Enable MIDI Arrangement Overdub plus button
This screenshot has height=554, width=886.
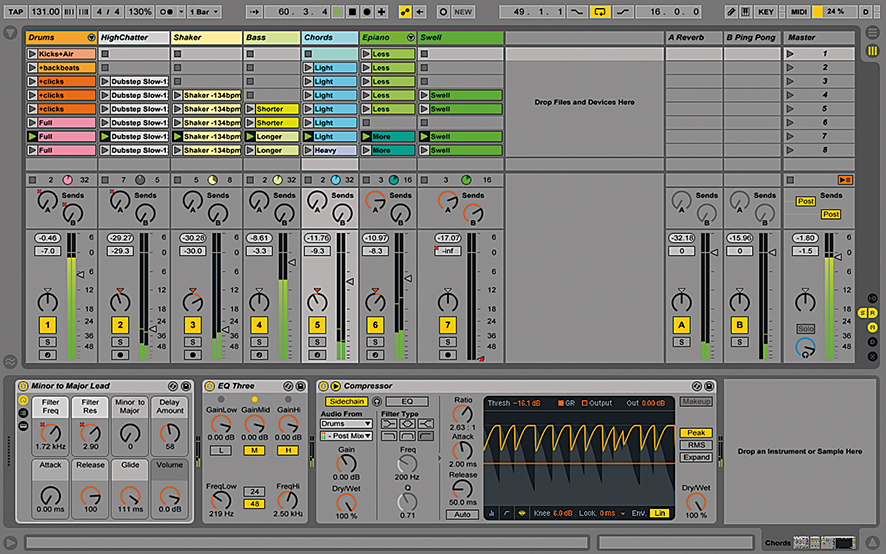click(x=381, y=11)
